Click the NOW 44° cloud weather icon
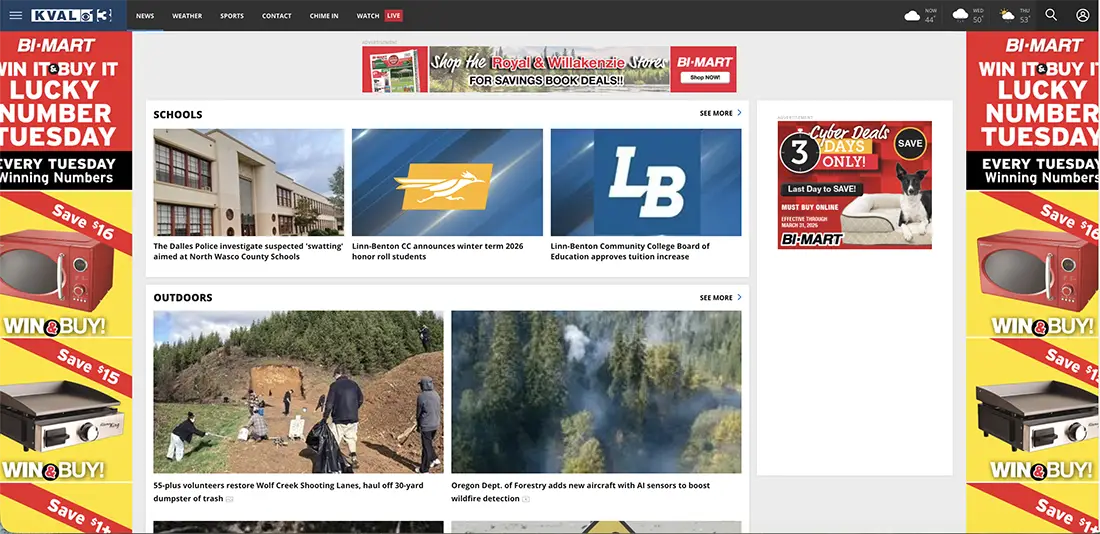 (912, 15)
